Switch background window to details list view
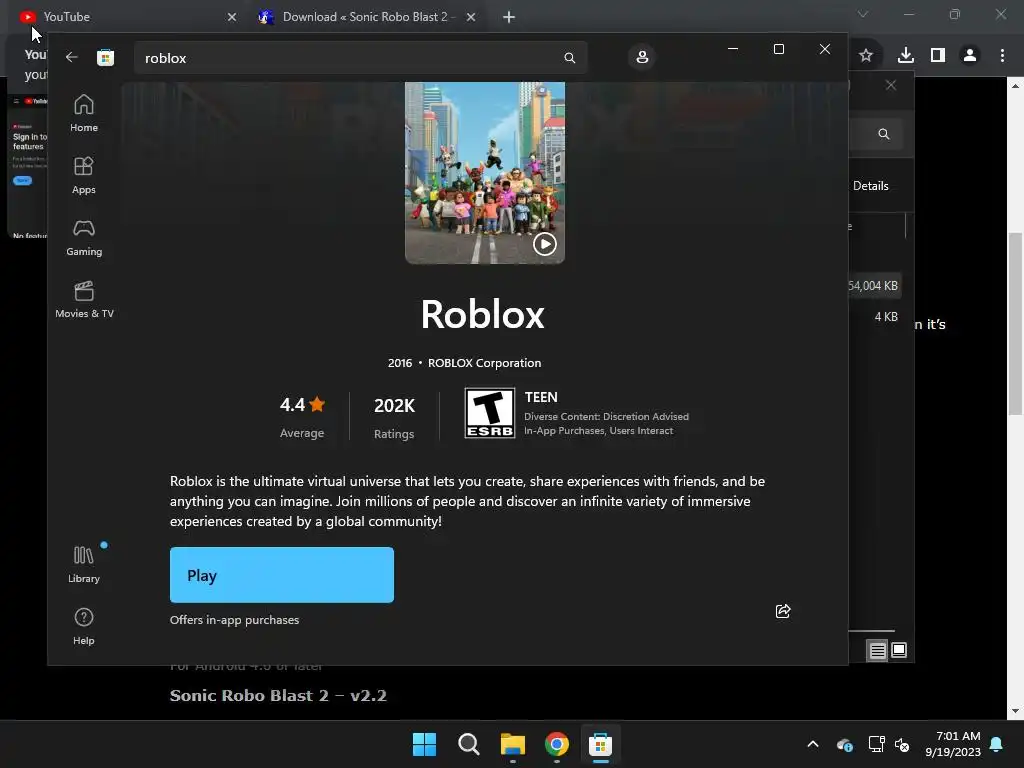Viewport: 1024px width, 768px height. click(x=878, y=650)
